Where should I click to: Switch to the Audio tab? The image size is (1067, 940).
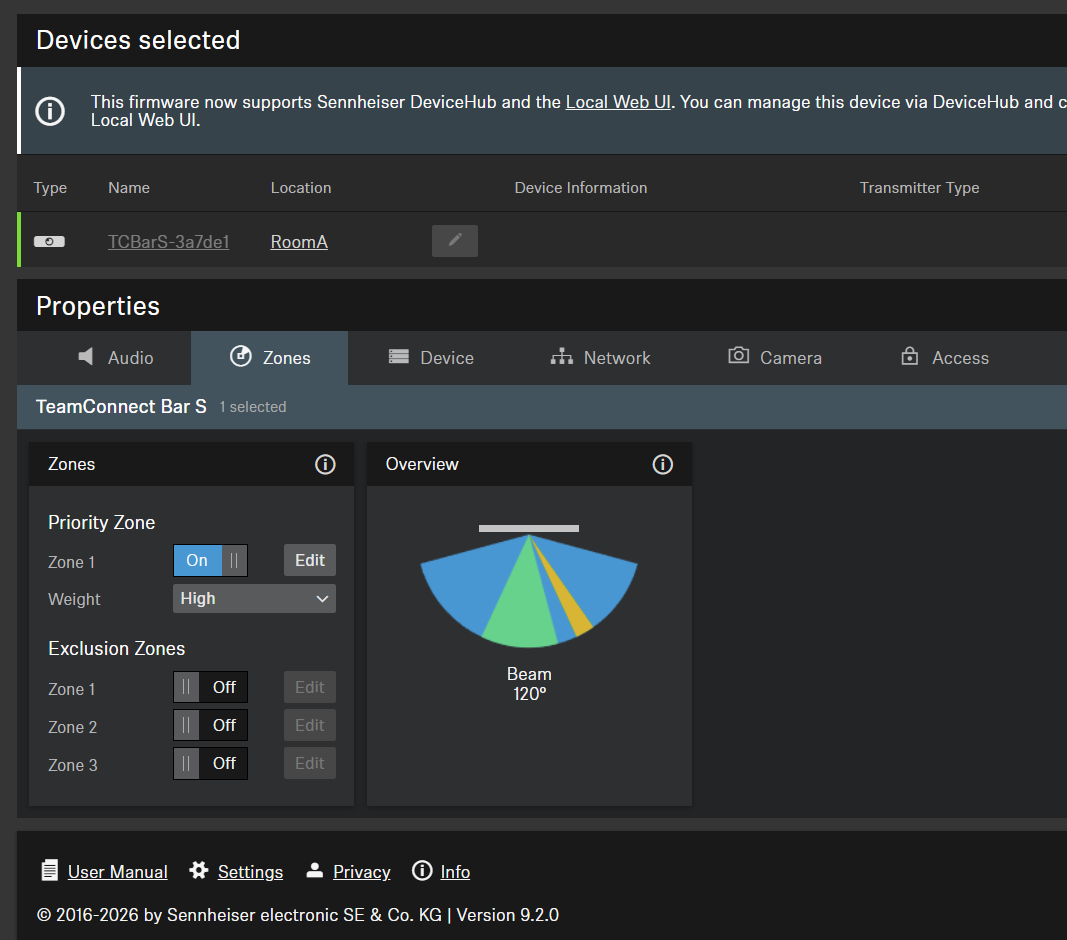tap(116, 357)
